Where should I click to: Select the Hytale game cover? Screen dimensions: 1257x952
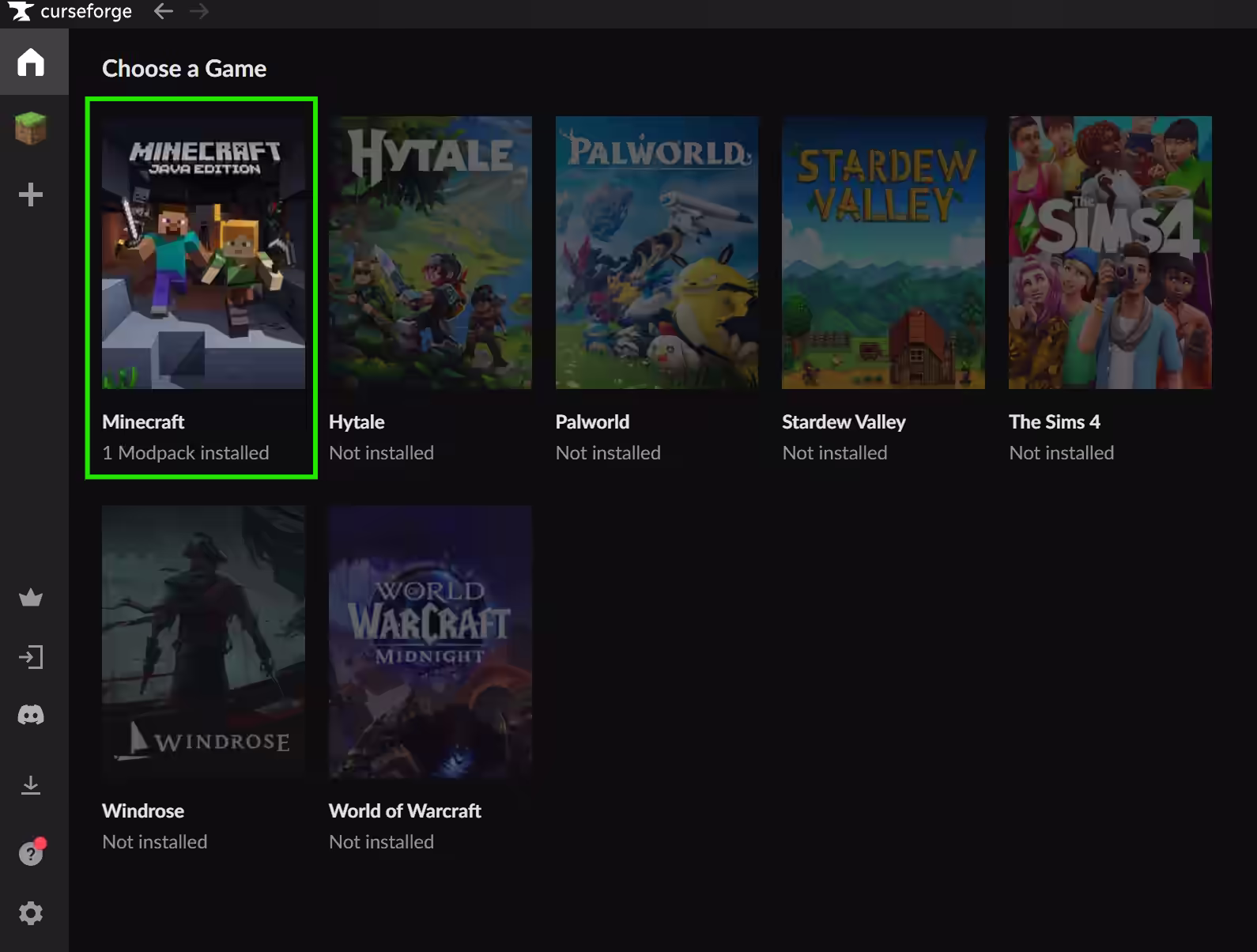[430, 252]
